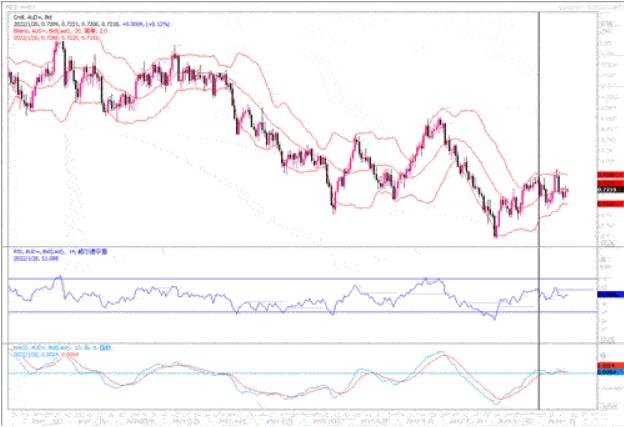The image size is (624, 427).
Task: Click the dashed MACD zero line
Action: [x=300, y=373]
